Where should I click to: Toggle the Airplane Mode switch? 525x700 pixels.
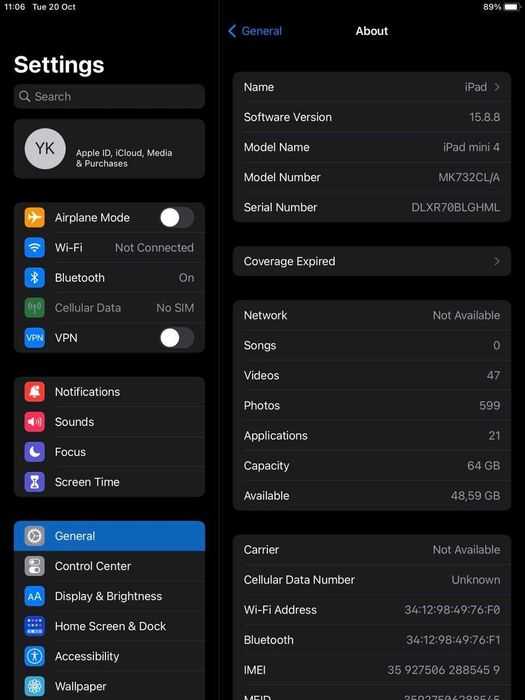click(x=177, y=217)
